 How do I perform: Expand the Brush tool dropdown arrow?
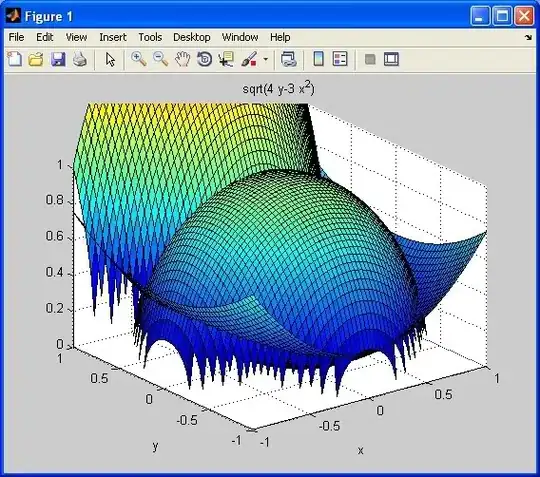point(266,59)
